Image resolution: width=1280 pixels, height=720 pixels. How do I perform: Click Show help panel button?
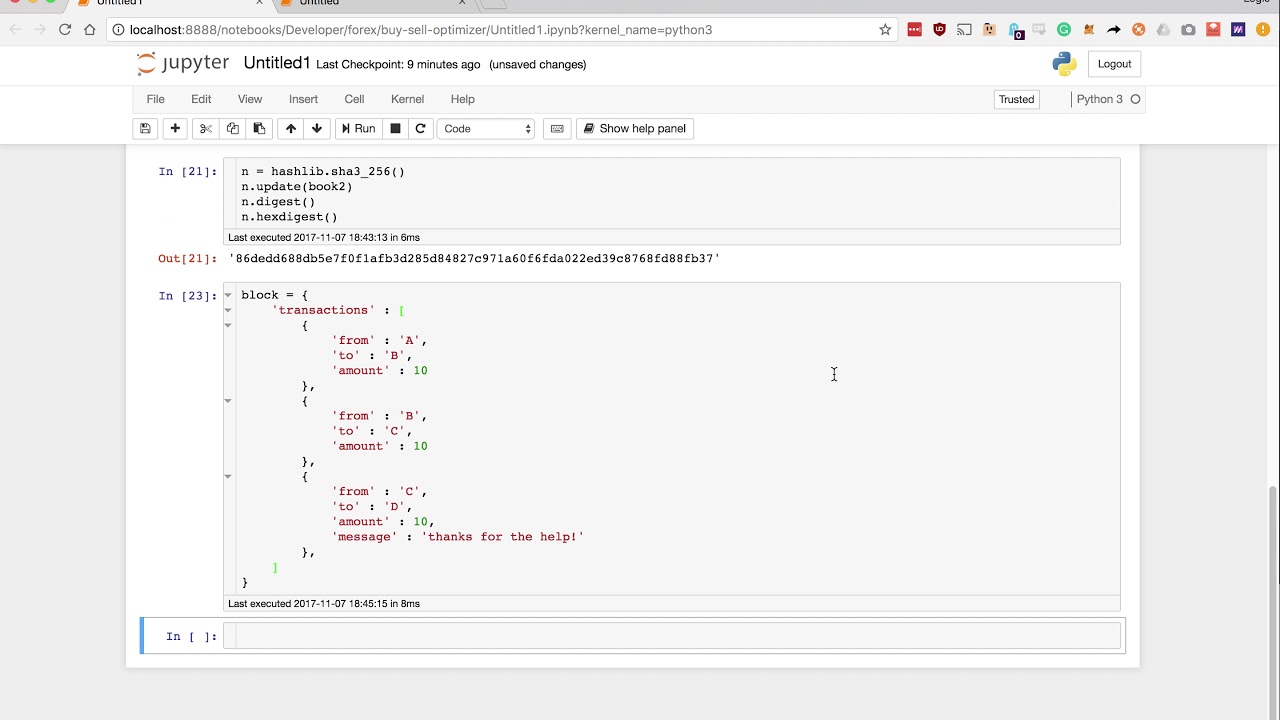tap(635, 128)
